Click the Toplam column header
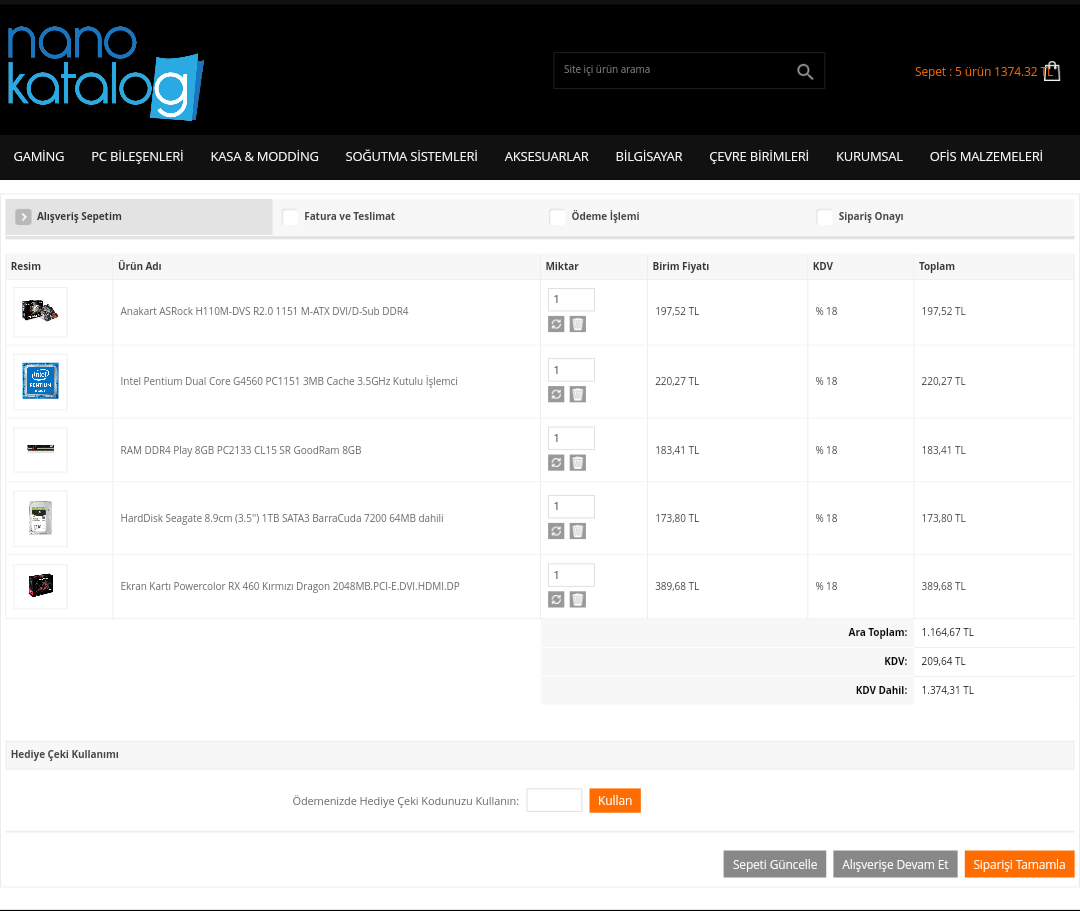 coord(937,266)
